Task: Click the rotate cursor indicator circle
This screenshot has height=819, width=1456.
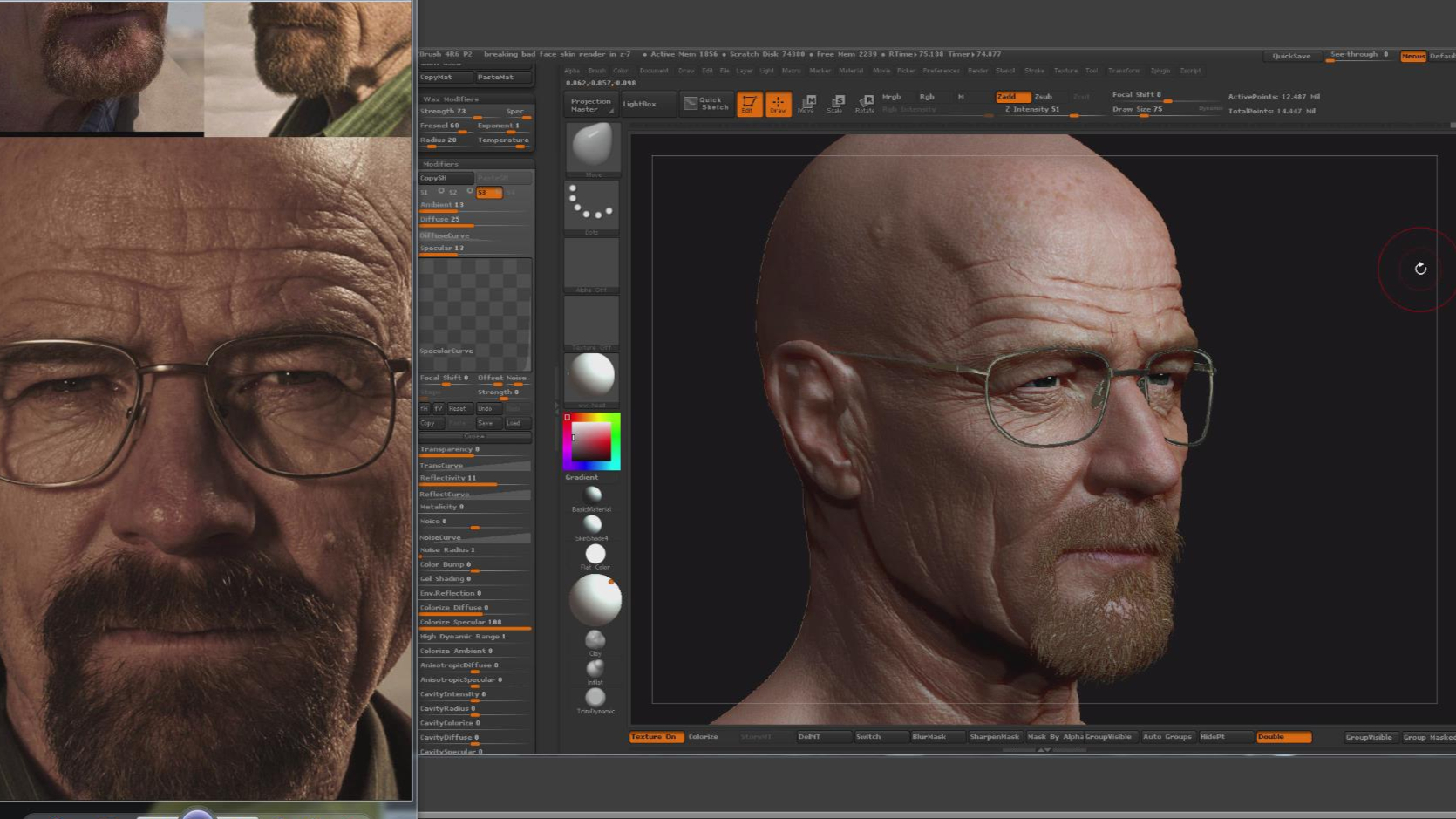Action: click(1419, 269)
